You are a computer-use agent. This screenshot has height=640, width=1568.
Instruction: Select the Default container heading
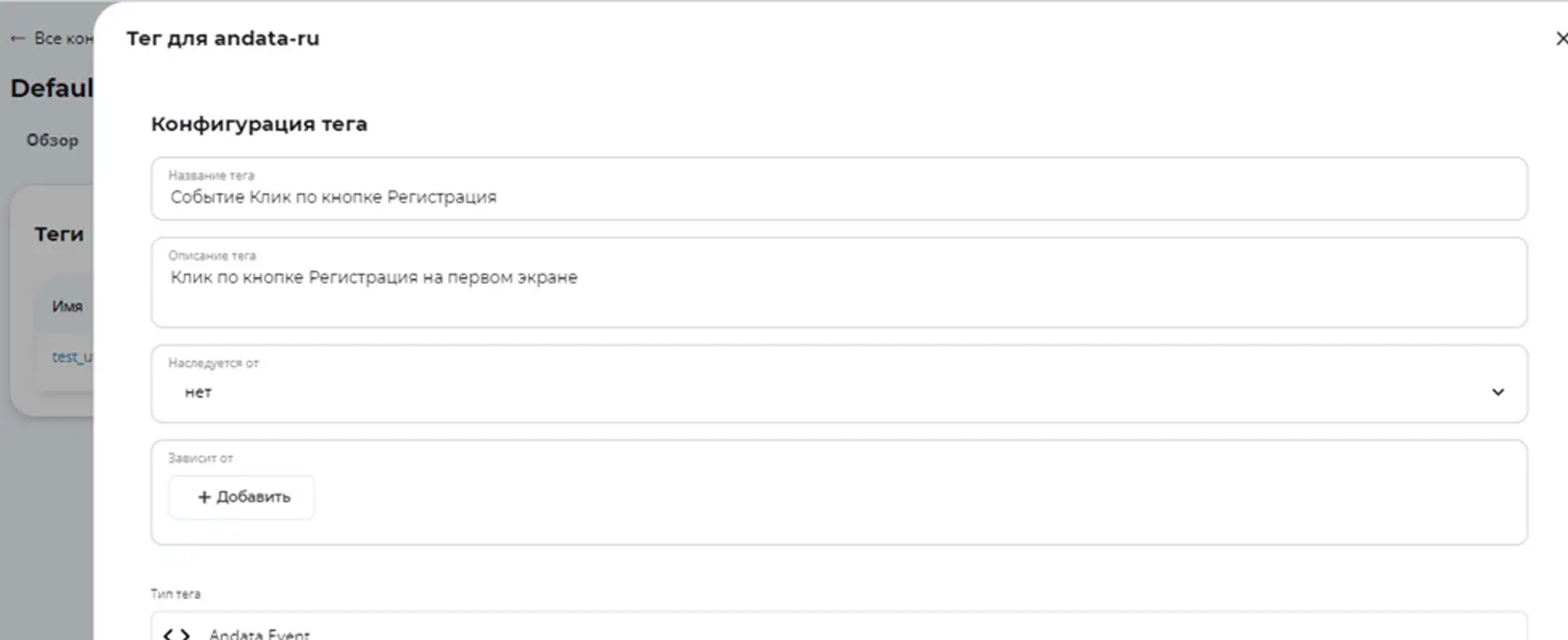pyautogui.click(x=51, y=89)
